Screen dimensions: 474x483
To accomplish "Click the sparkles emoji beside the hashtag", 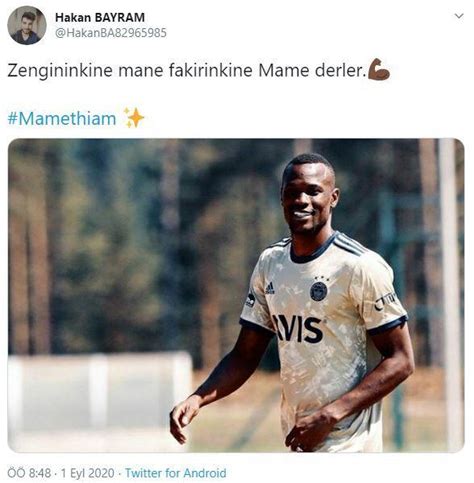I will 134,118.
